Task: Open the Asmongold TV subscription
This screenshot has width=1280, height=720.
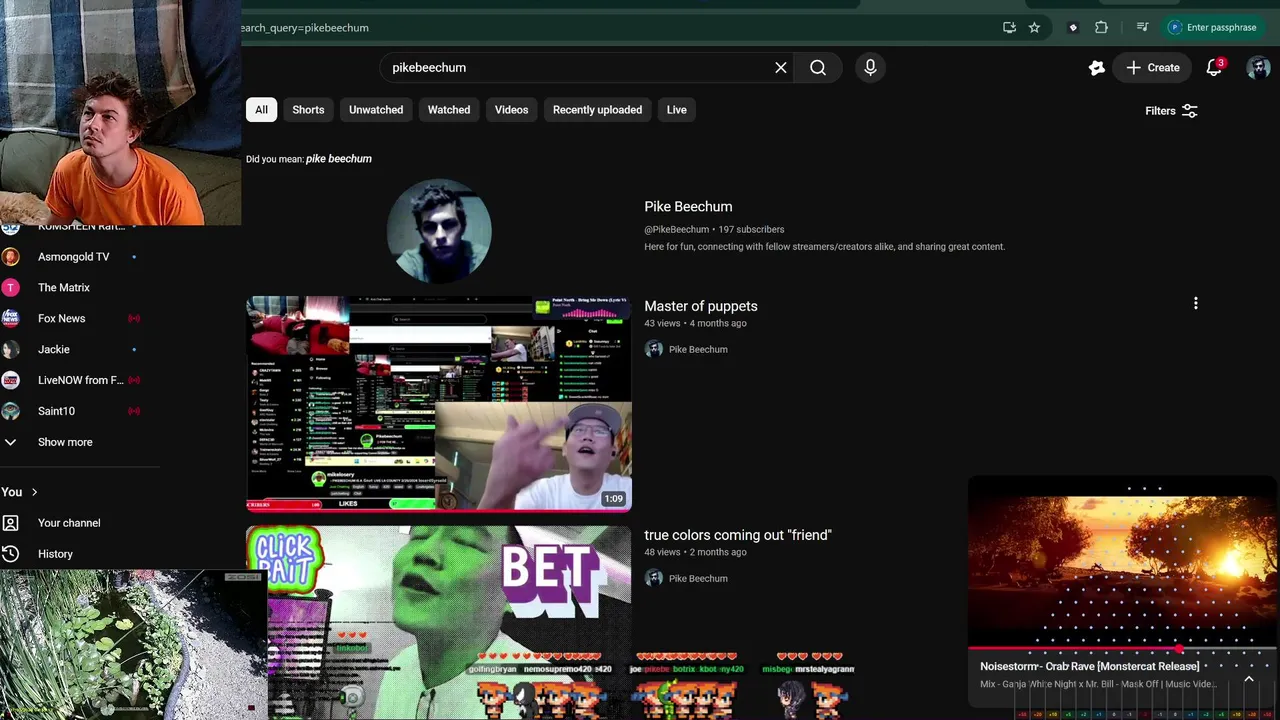Action: [75, 257]
